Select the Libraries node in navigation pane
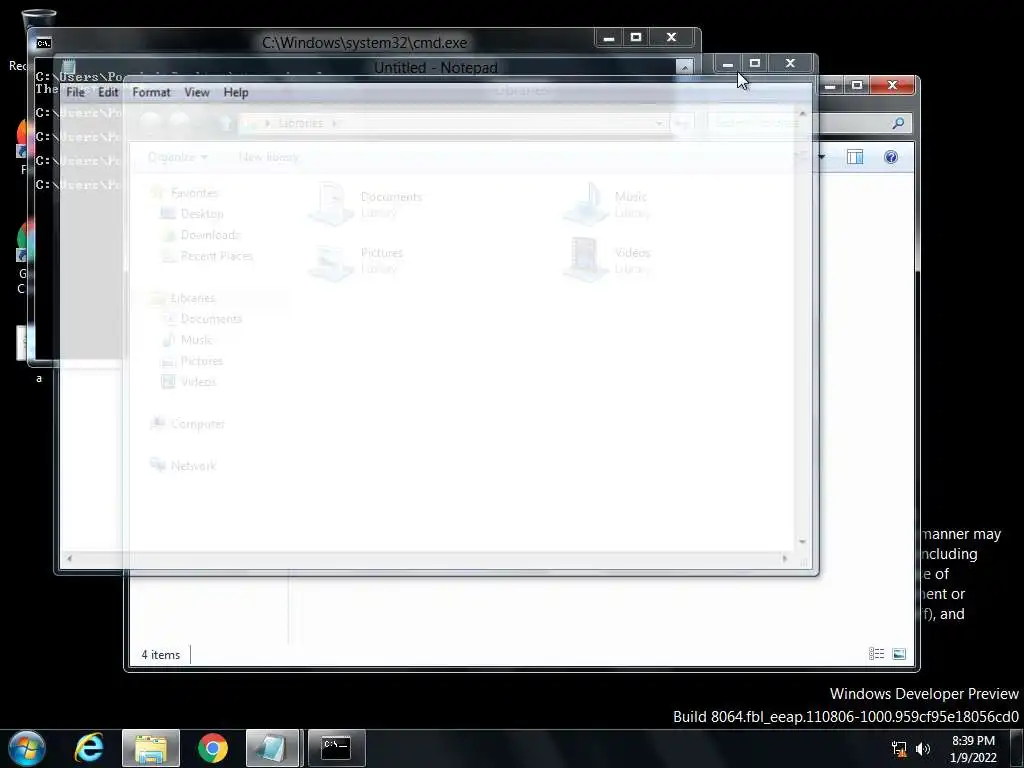The width and height of the screenshot is (1024, 768). [183, 298]
